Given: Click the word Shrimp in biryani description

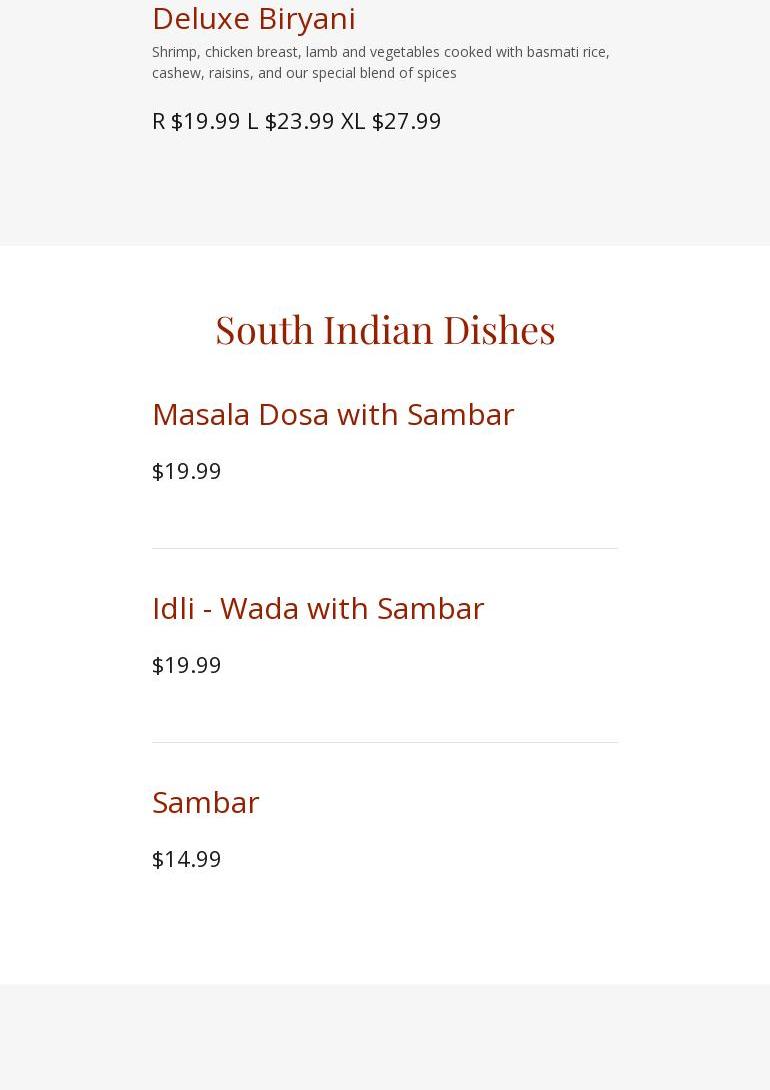Looking at the screenshot, I should pyautogui.click(x=175, y=52).
